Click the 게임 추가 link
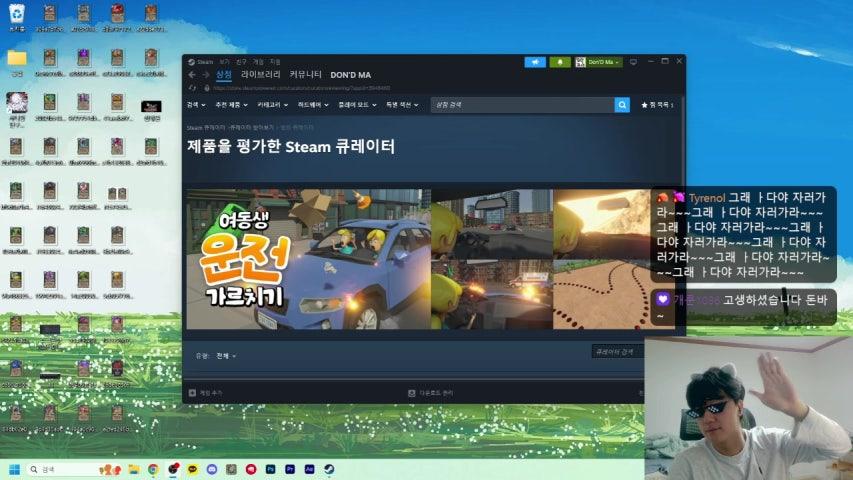Image resolution: width=853 pixels, height=480 pixels. pyautogui.click(x=211, y=392)
